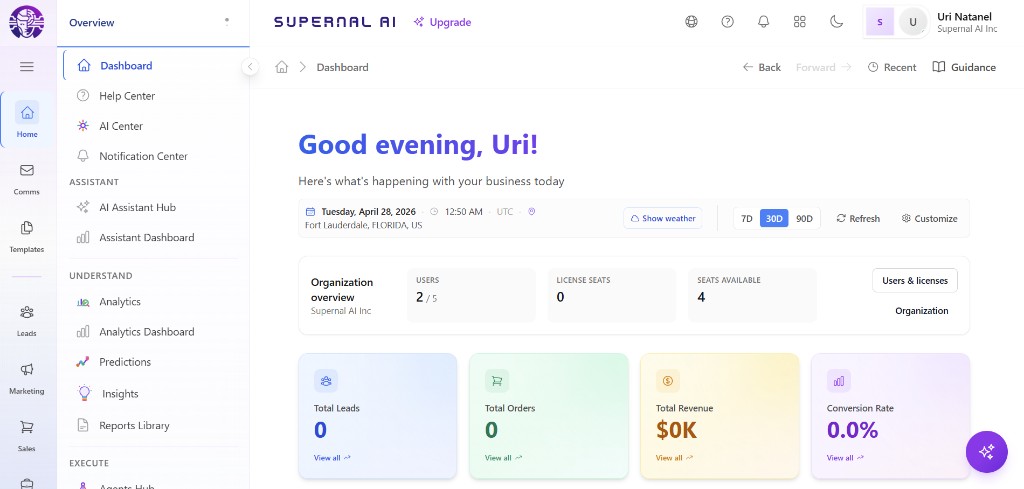
Task: Go to AI Assistant Hub
Action: [x=137, y=208]
